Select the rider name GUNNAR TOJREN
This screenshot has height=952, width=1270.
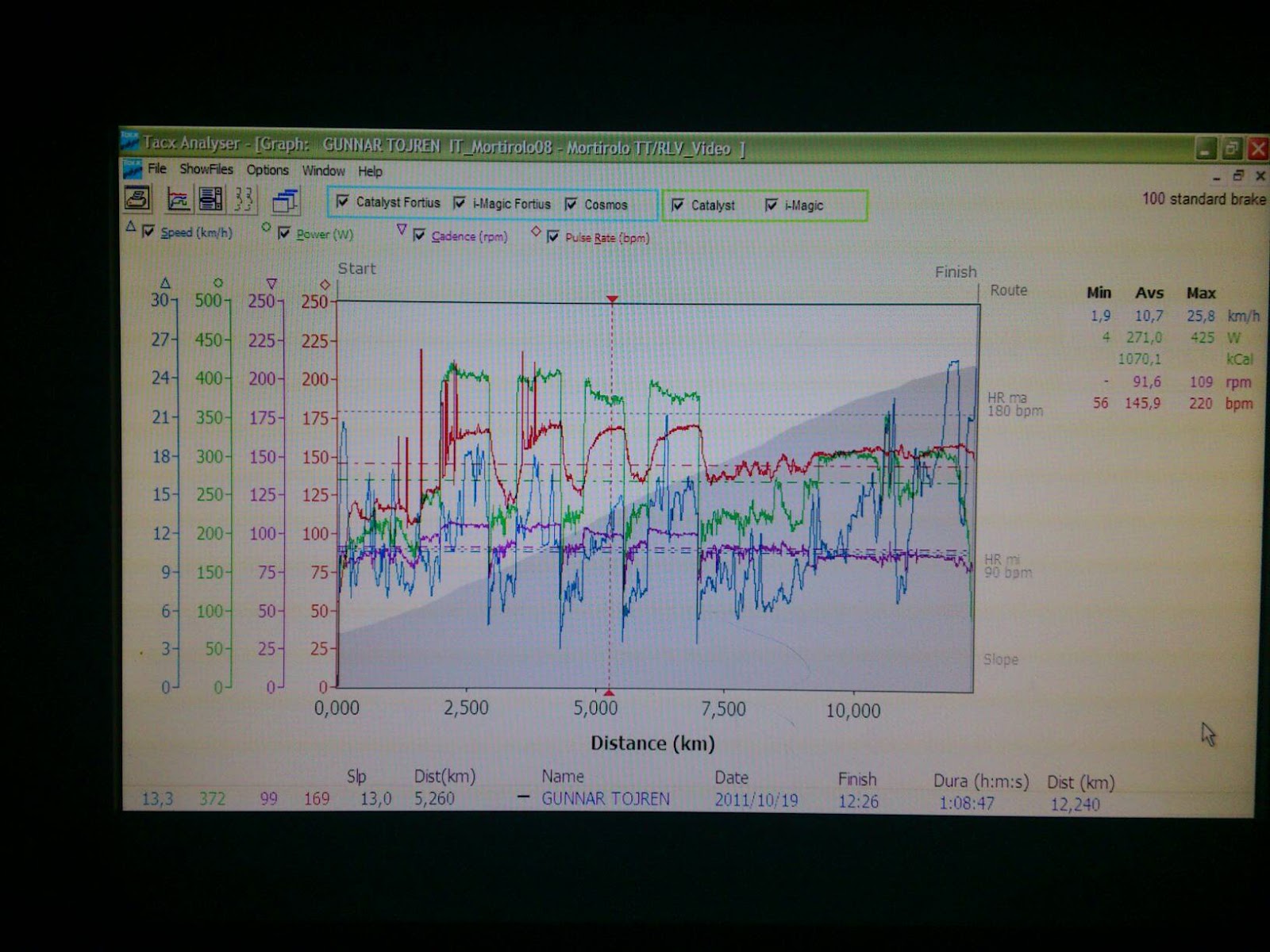coord(606,799)
